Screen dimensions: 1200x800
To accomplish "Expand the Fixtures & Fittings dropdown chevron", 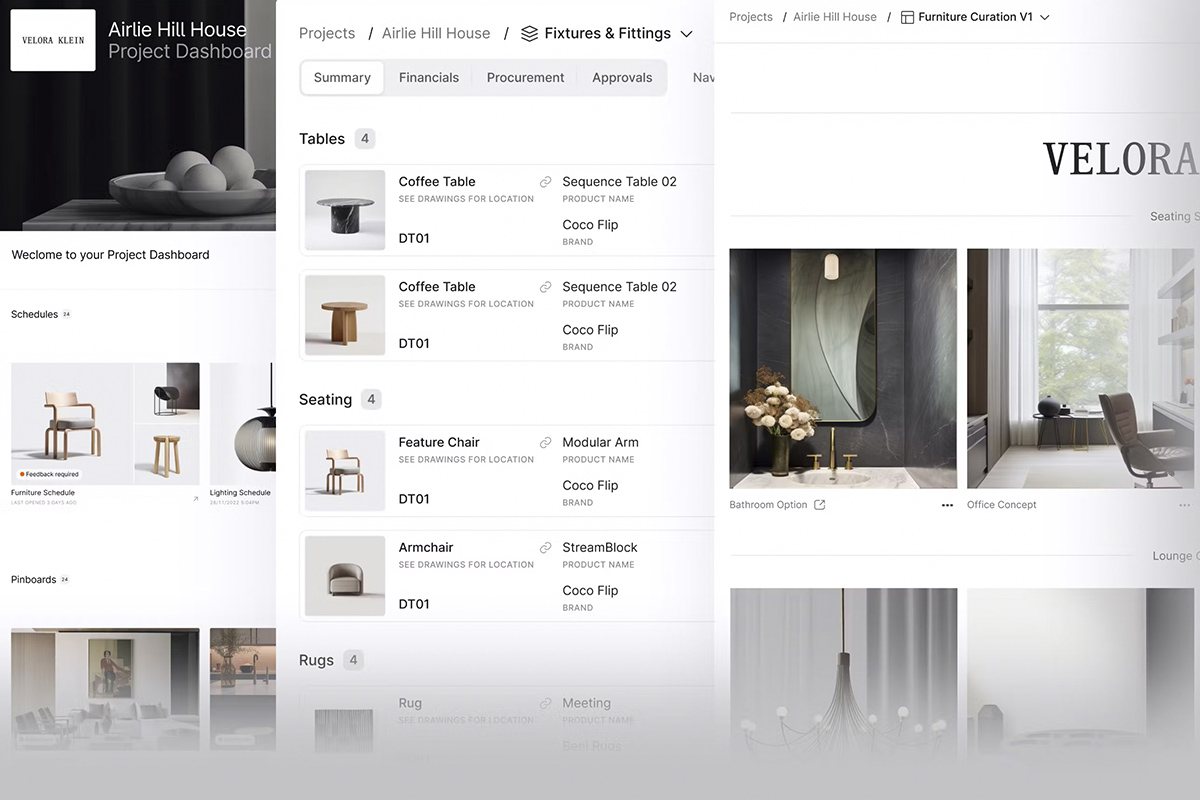I will coord(687,33).
